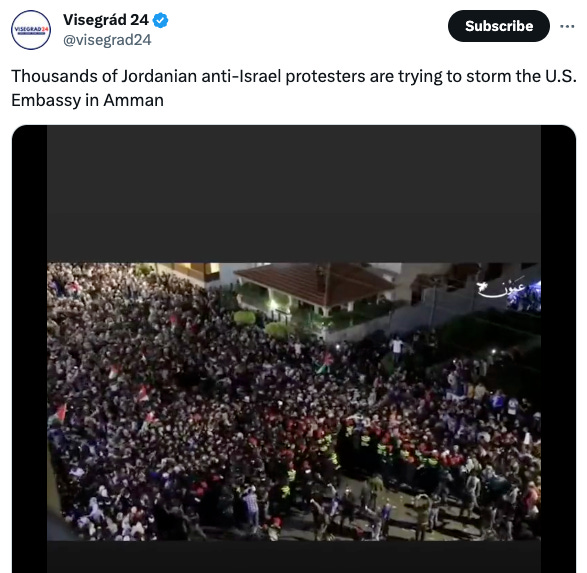Click the waving flag near crowd center
Viewport: 587px width, 573px height.
click(325, 363)
